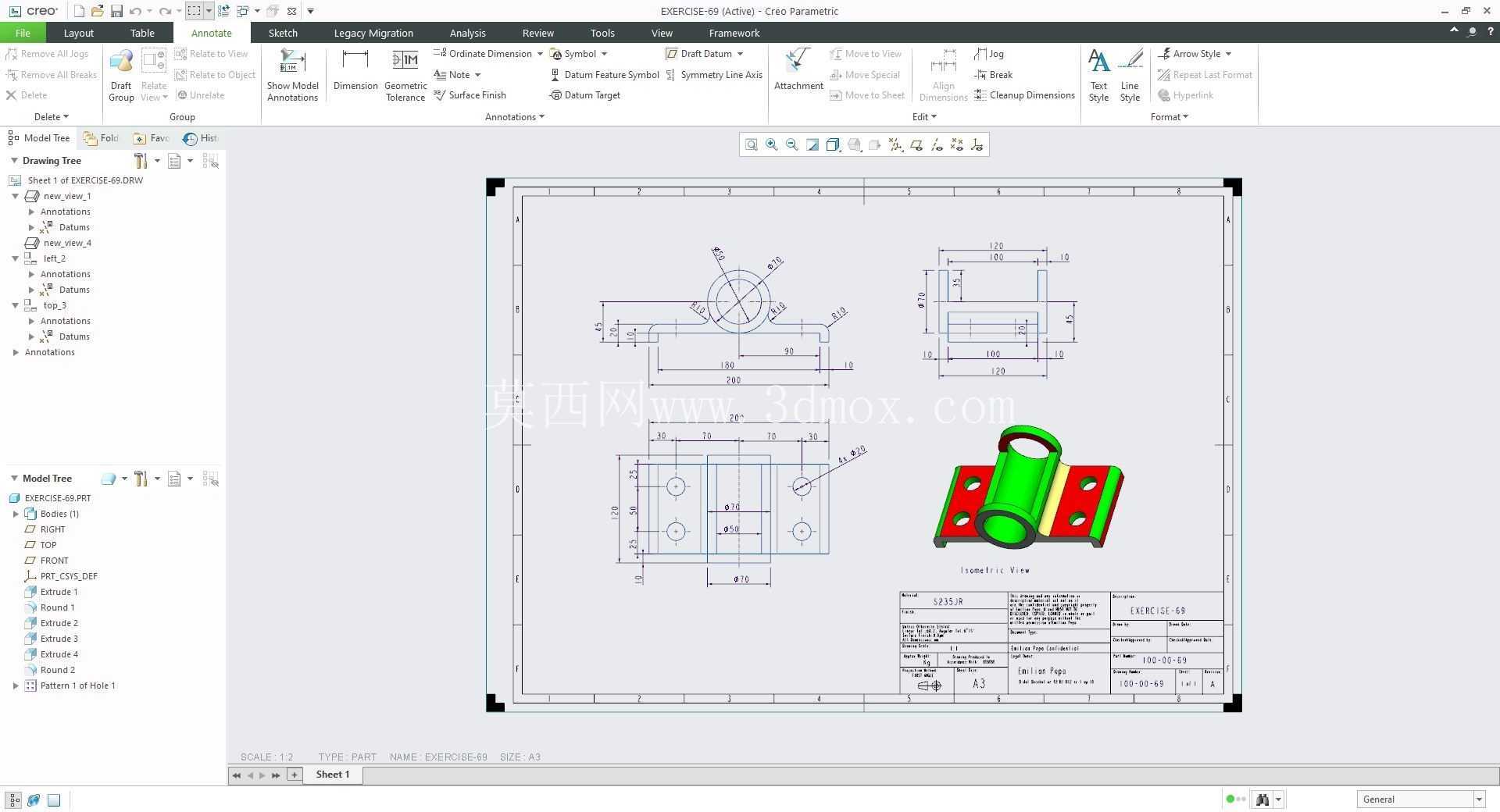Go to the Analysis tab

(467, 33)
